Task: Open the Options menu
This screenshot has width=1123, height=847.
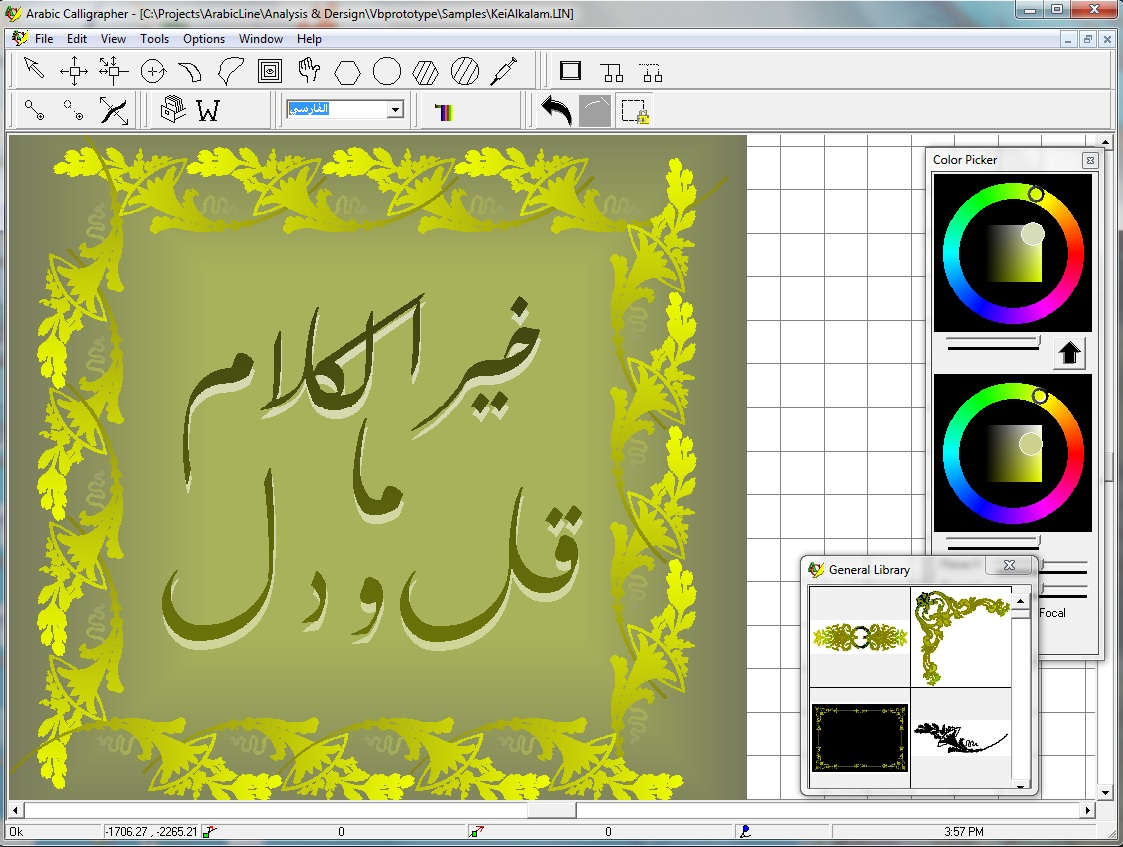Action: point(203,39)
